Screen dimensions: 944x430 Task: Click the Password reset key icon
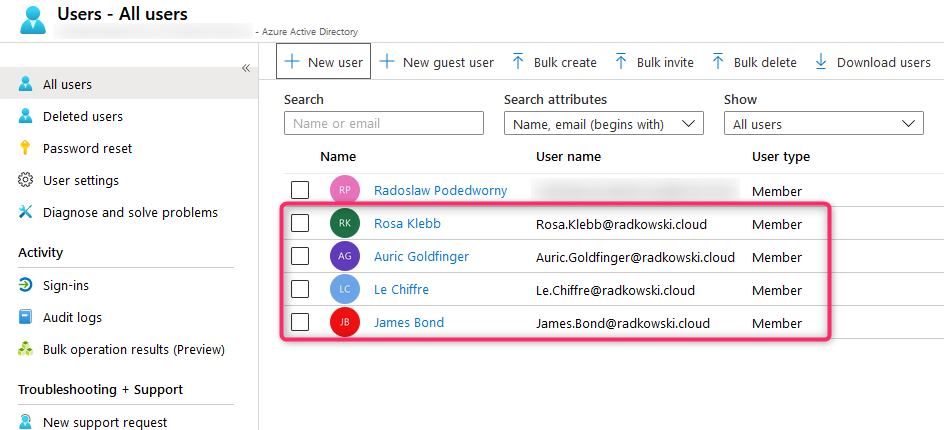pos(26,148)
